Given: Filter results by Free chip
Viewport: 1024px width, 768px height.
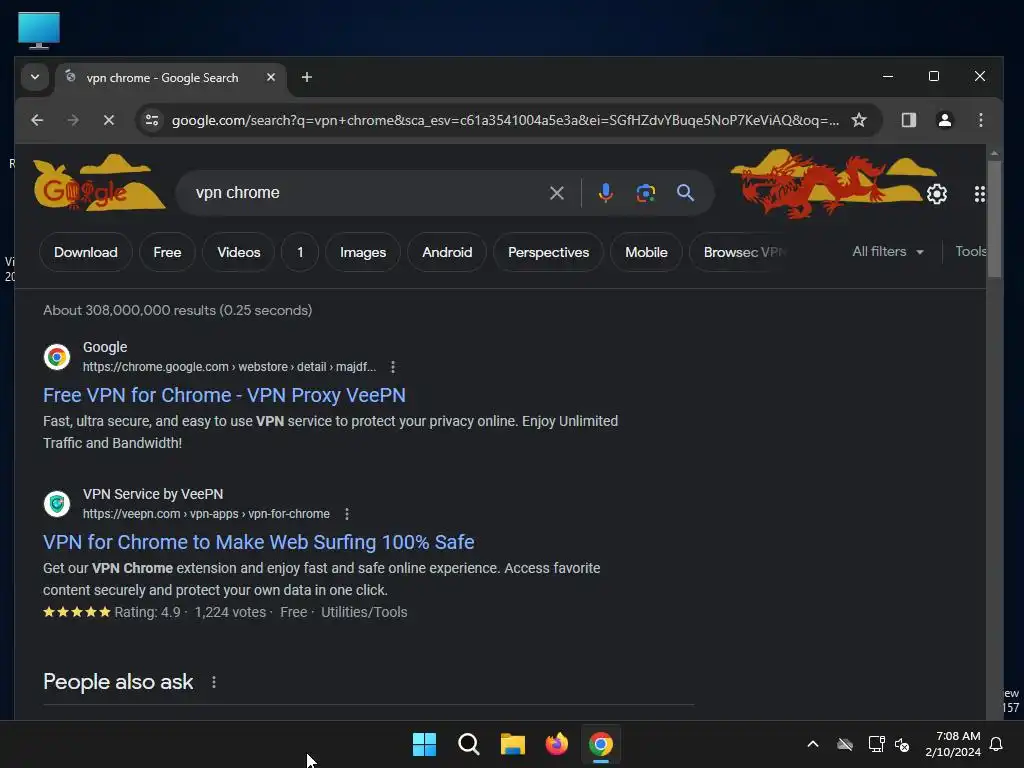Looking at the screenshot, I should coord(167,253).
